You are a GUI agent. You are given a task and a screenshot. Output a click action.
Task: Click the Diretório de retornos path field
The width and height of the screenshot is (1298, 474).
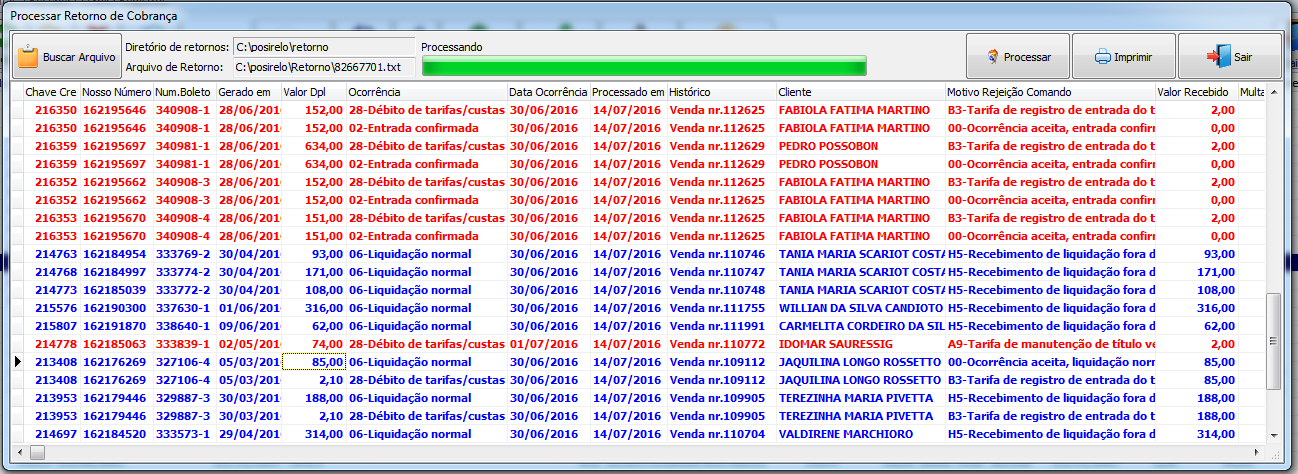pyautogui.click(x=323, y=47)
